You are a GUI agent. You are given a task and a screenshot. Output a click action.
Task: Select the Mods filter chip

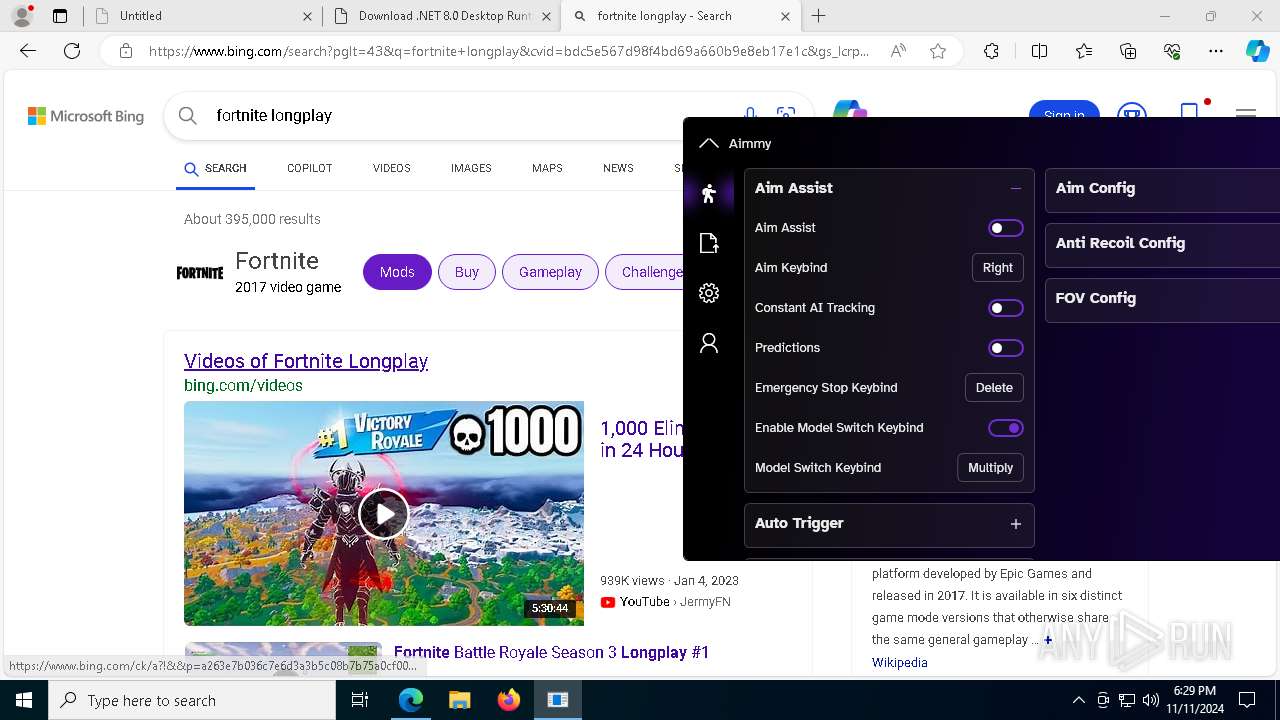click(x=397, y=272)
